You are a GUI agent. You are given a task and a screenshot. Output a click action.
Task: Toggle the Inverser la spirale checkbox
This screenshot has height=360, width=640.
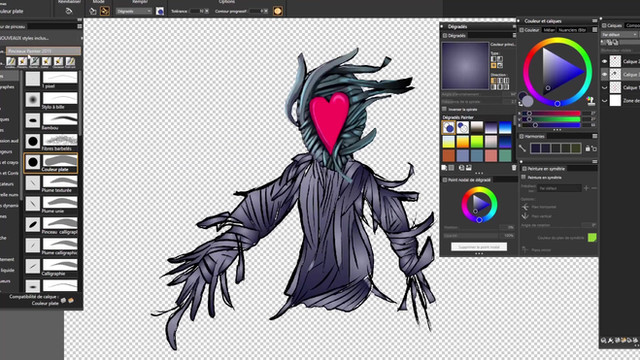[444, 109]
